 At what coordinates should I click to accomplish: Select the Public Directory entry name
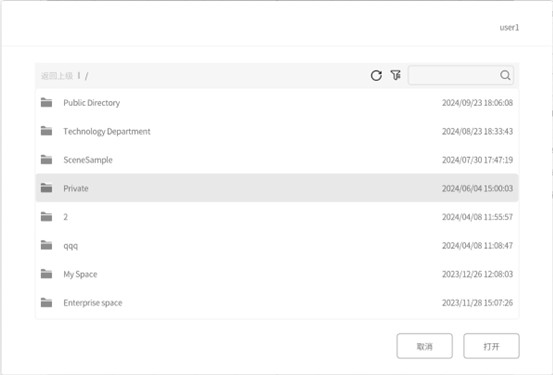[92, 103]
